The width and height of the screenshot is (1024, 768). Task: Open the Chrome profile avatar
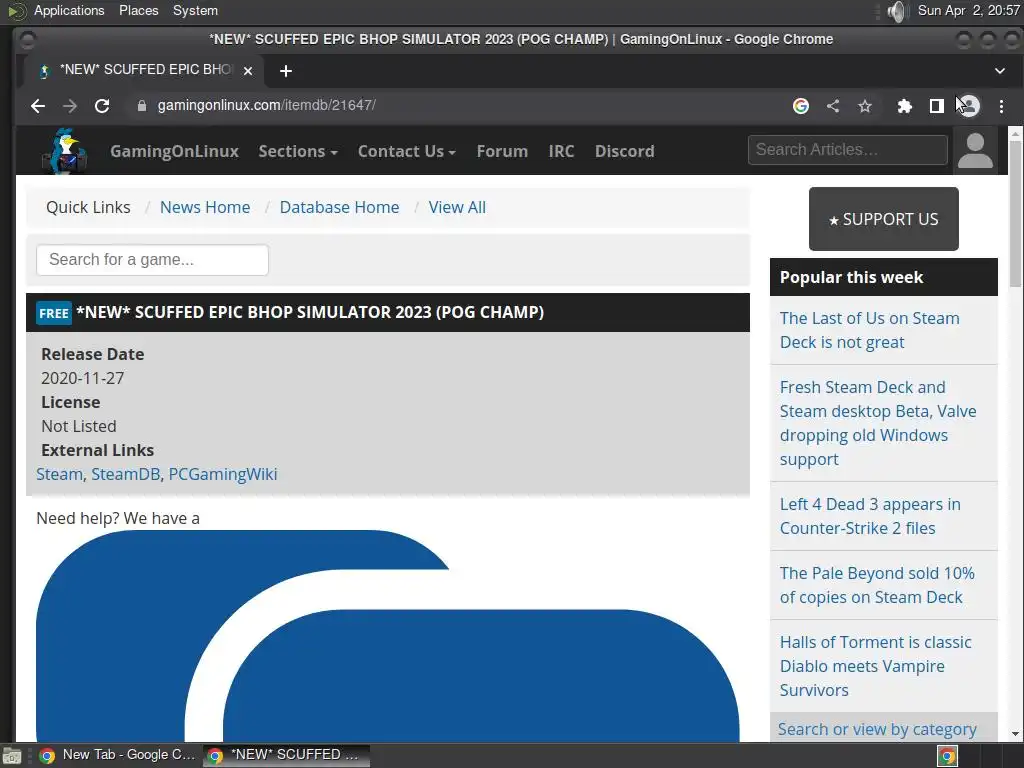[969, 106]
